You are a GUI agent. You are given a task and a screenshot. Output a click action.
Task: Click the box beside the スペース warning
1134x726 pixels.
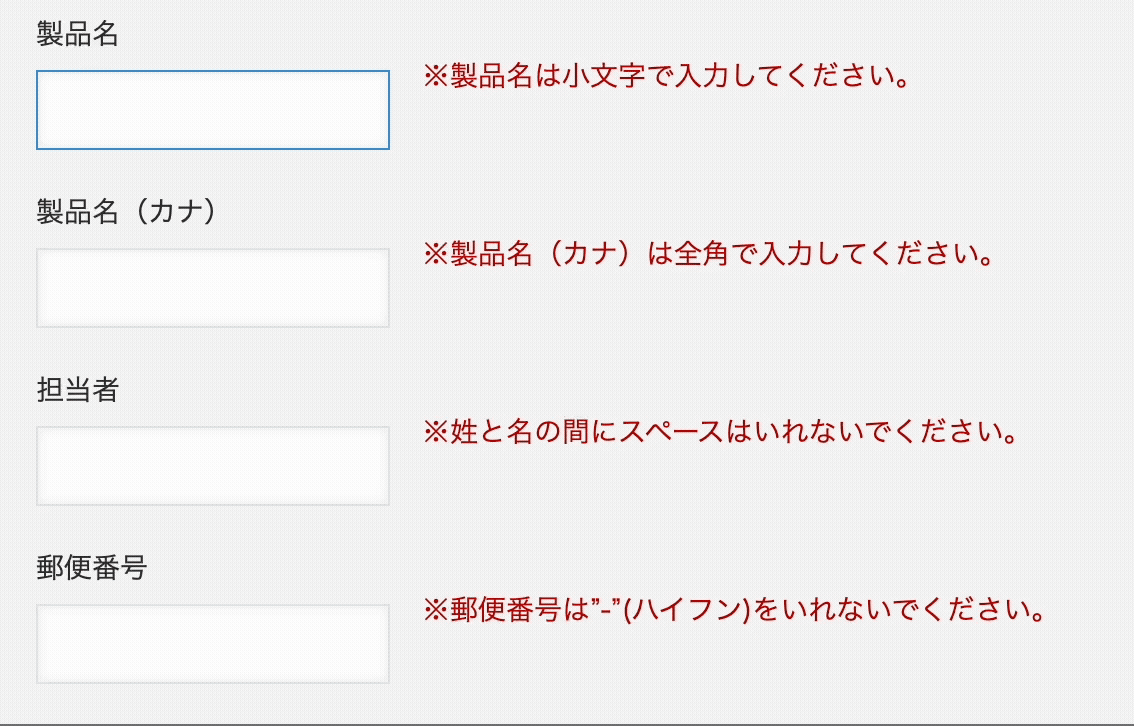click(x=212, y=466)
